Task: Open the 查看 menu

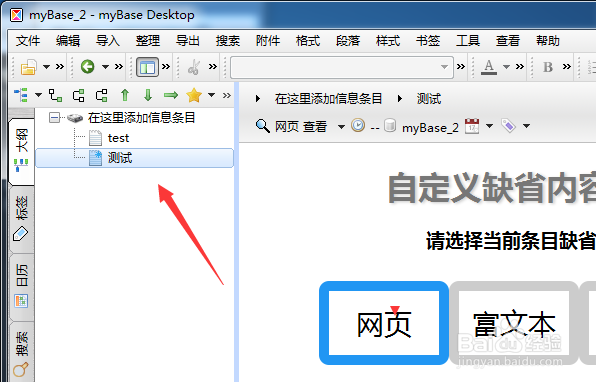Action: [x=507, y=41]
